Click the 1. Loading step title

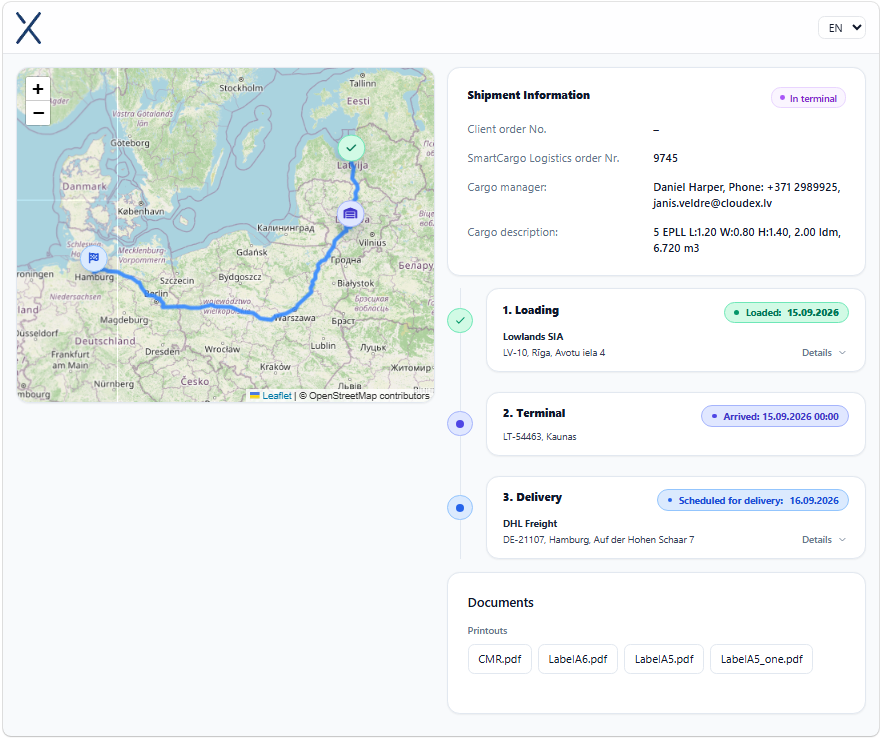(x=531, y=310)
